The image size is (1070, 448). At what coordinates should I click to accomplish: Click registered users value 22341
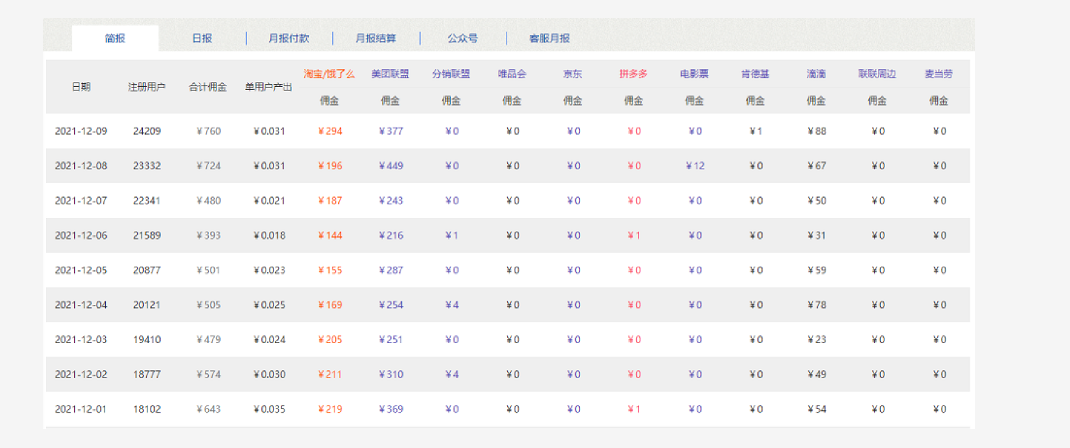tap(147, 200)
